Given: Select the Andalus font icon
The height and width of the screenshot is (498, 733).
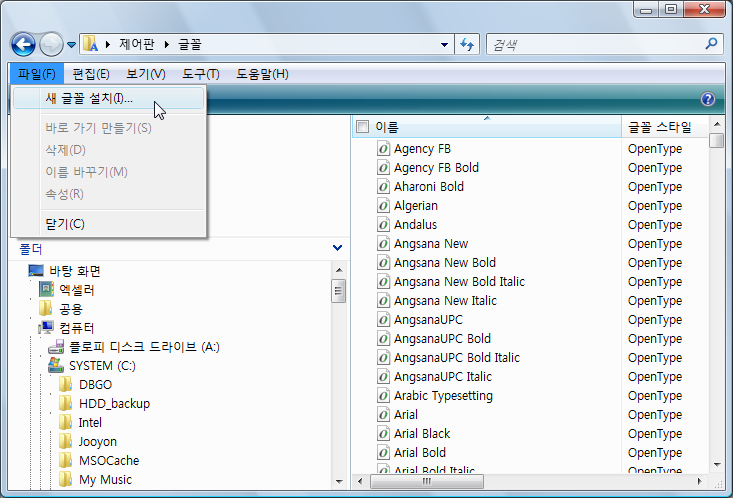Looking at the screenshot, I should pyautogui.click(x=383, y=224).
